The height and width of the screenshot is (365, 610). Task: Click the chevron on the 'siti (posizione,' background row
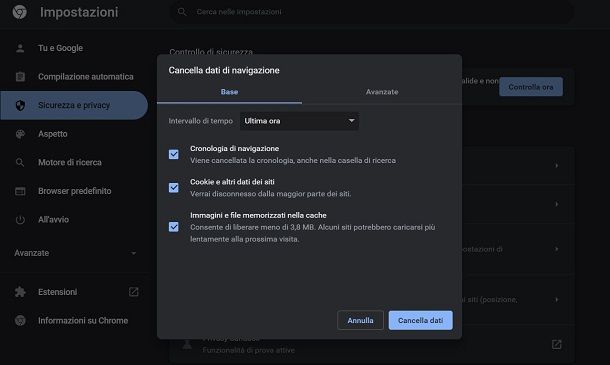click(557, 300)
